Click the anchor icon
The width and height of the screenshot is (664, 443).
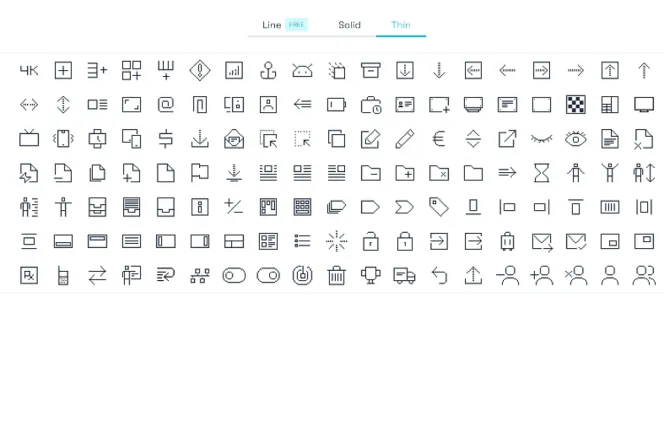coord(268,70)
